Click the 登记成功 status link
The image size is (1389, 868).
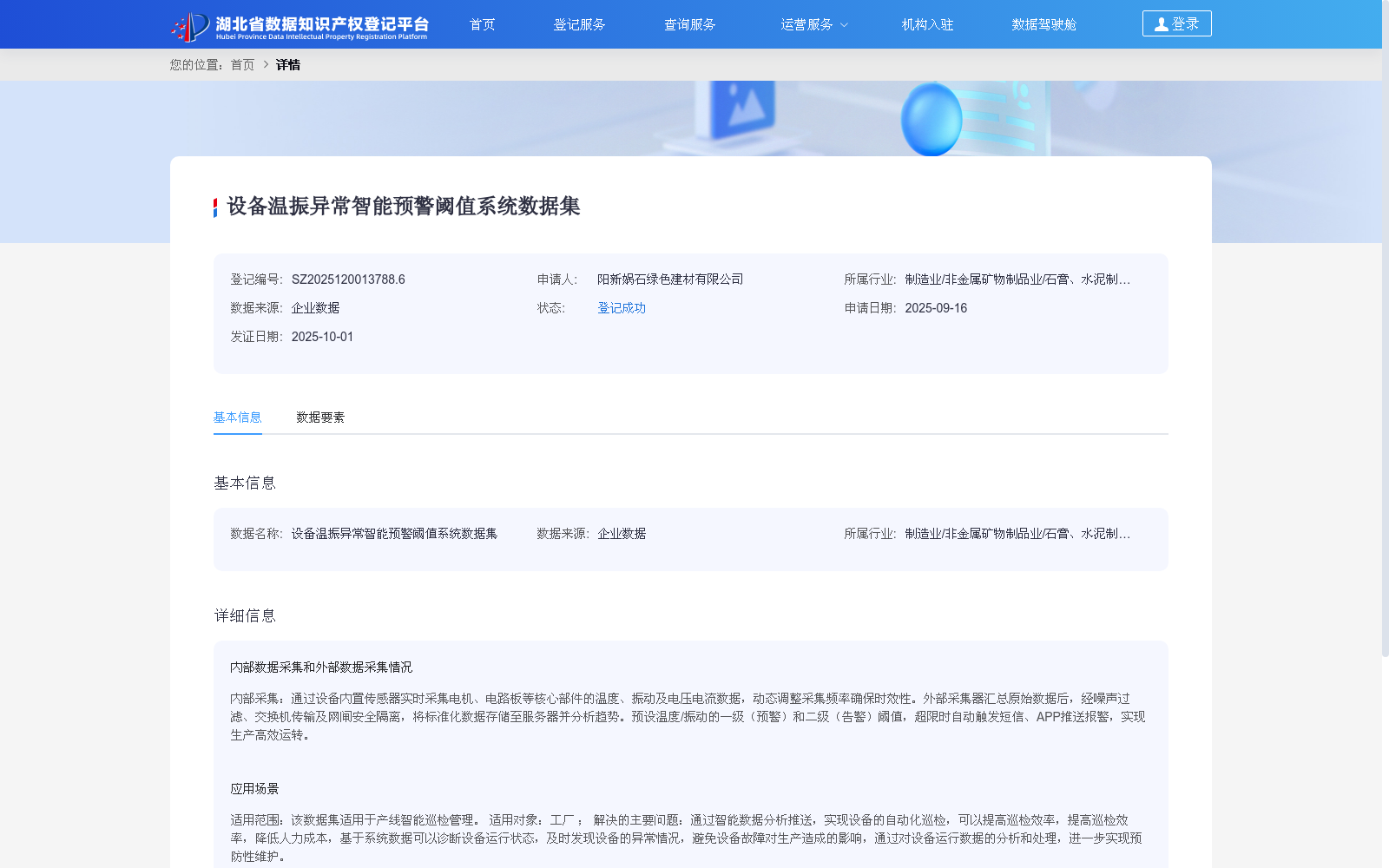[622, 308]
